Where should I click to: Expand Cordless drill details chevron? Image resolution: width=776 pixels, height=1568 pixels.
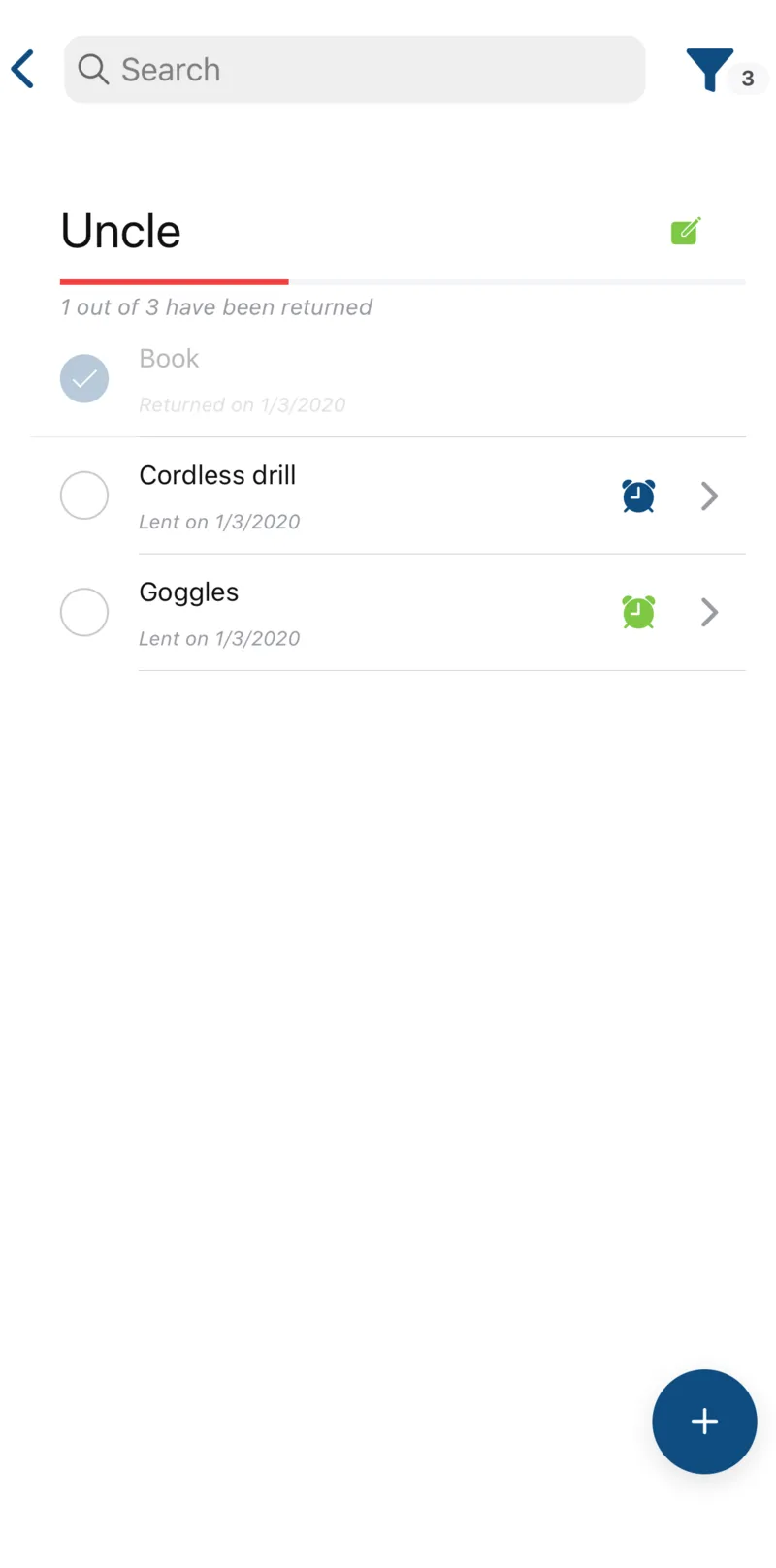tap(710, 496)
